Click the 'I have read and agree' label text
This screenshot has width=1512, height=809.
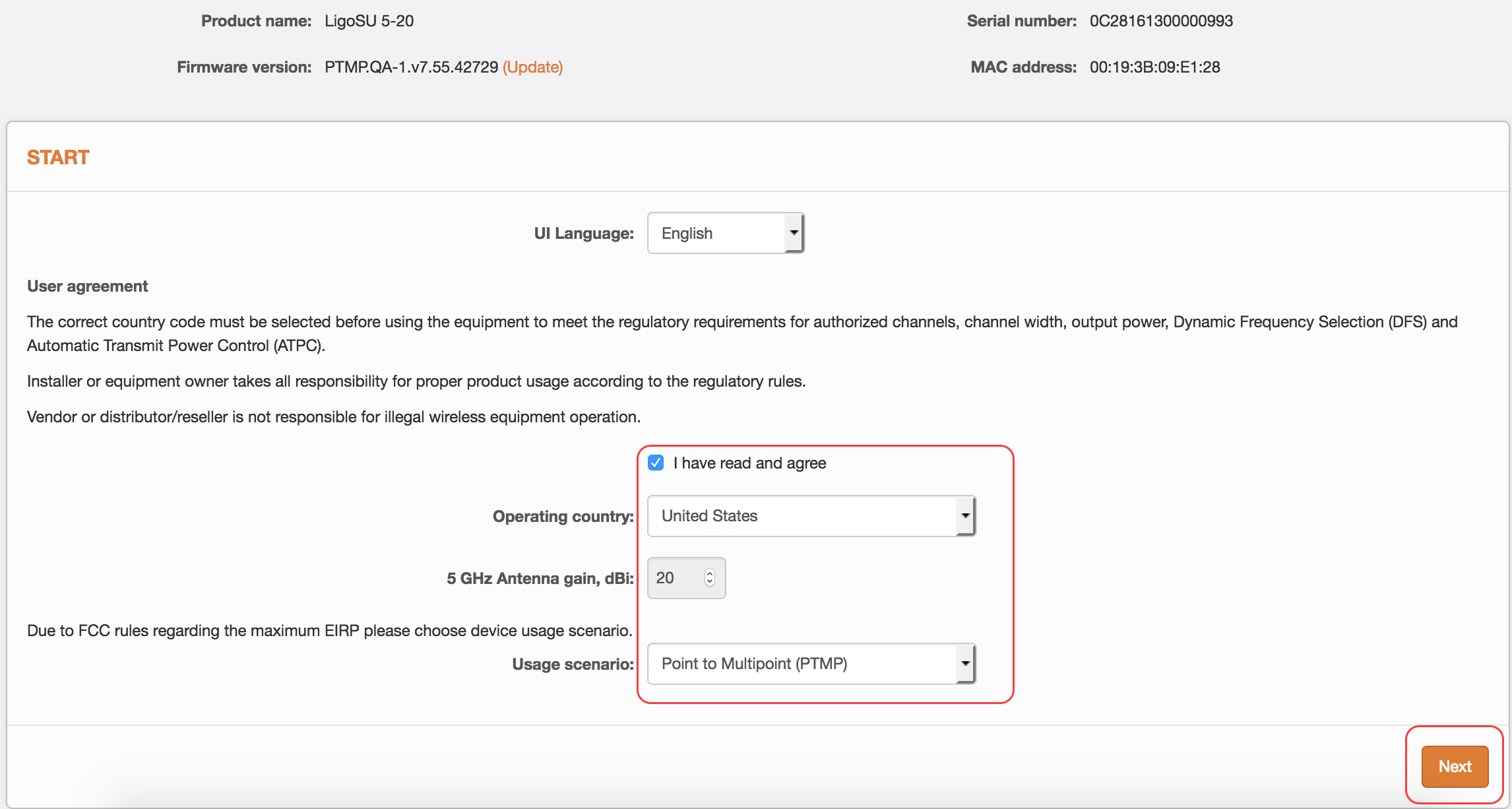(x=749, y=463)
